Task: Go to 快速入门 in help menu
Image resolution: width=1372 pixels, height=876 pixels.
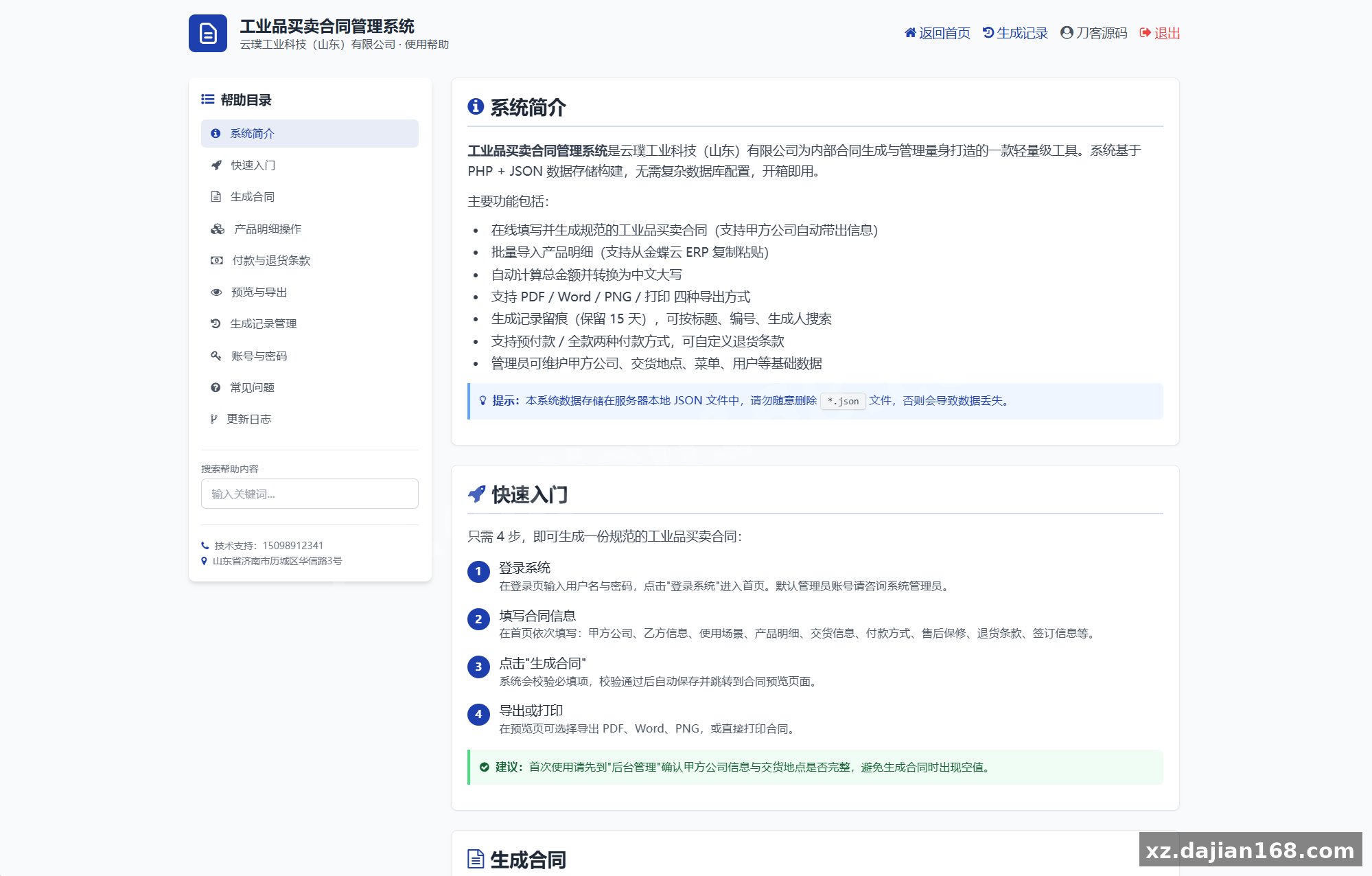Action: [310, 165]
